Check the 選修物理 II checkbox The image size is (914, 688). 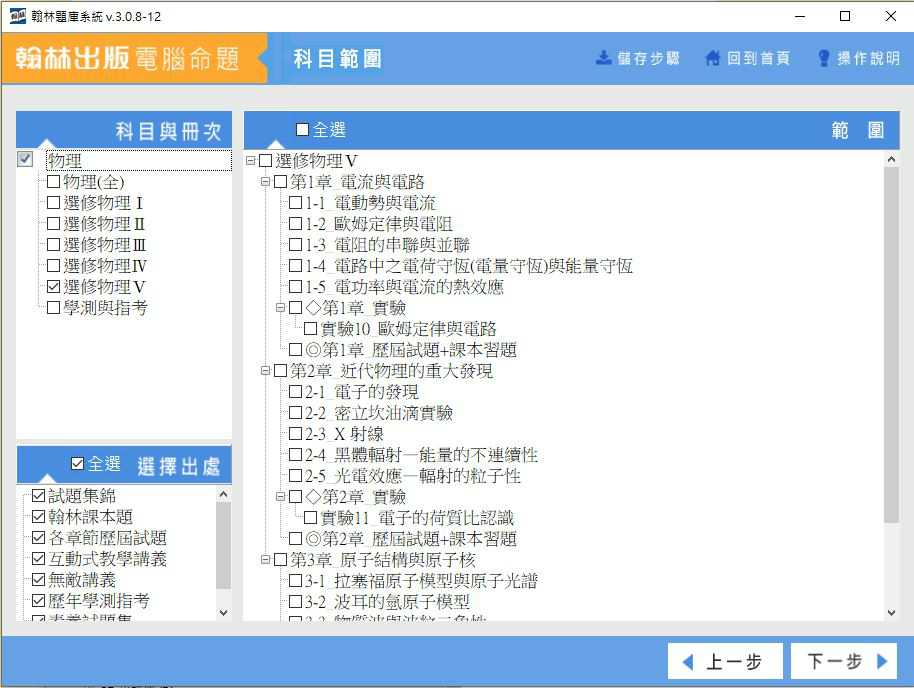[x=53, y=223]
